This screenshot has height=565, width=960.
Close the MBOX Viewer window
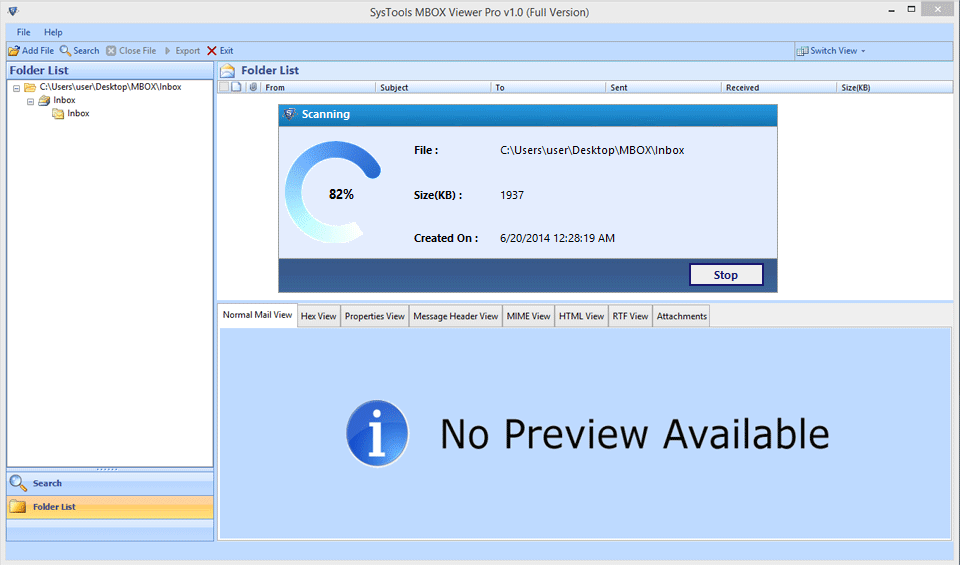click(x=937, y=9)
